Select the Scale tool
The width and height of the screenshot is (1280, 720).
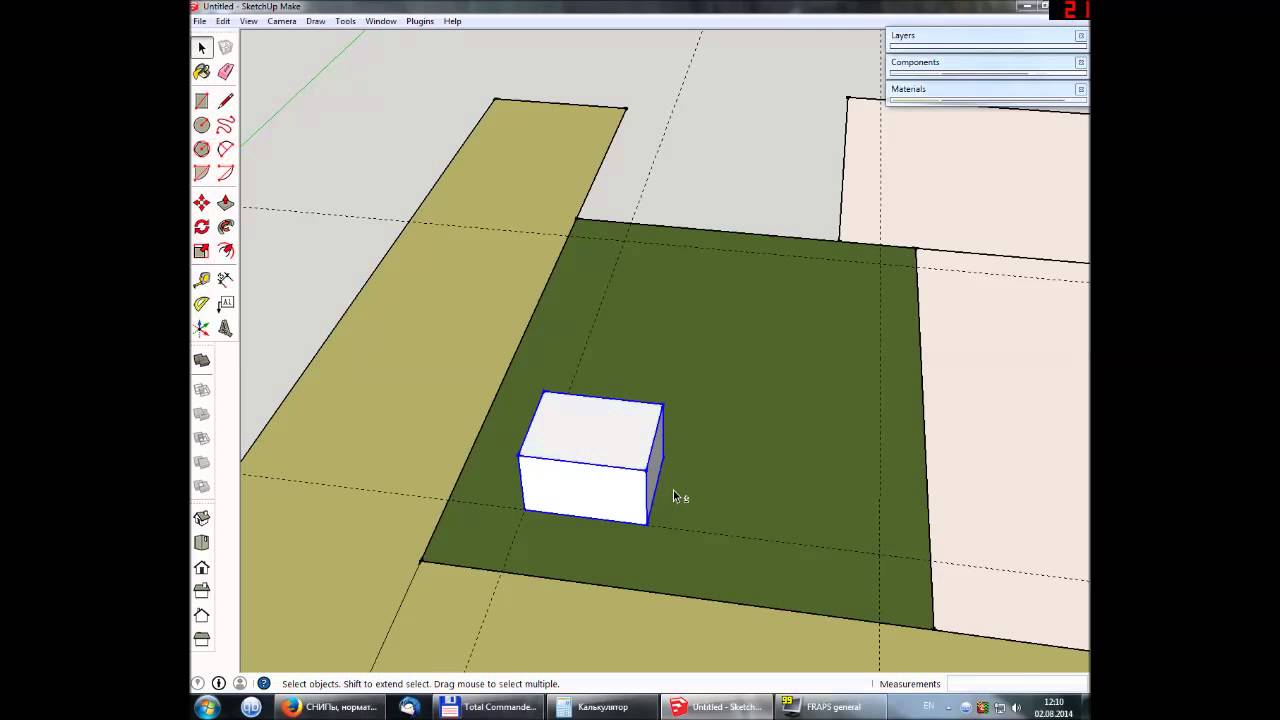202,251
